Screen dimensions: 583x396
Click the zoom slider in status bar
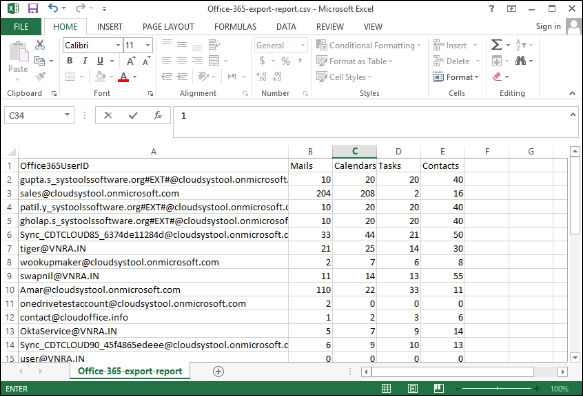[497, 389]
